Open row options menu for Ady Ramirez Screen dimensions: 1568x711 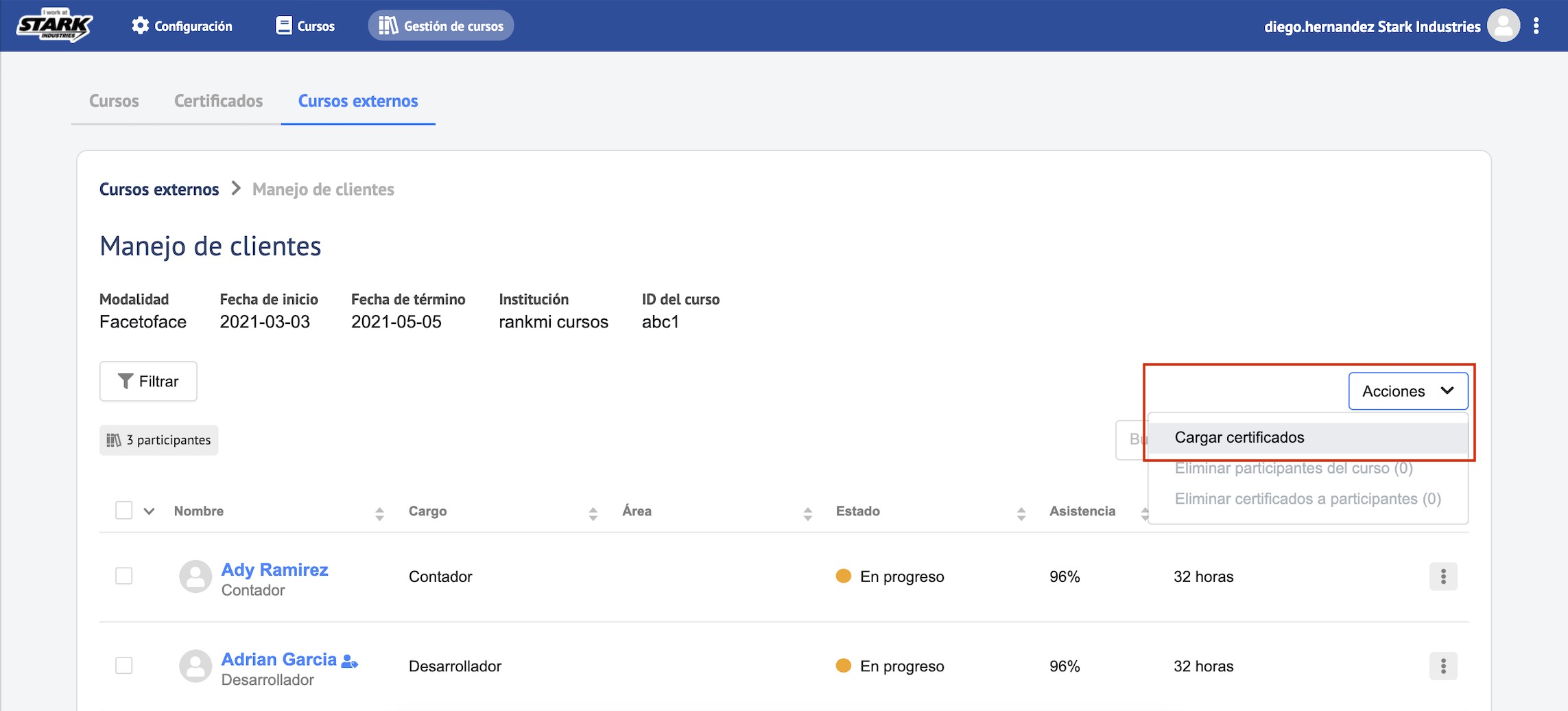tap(1443, 576)
